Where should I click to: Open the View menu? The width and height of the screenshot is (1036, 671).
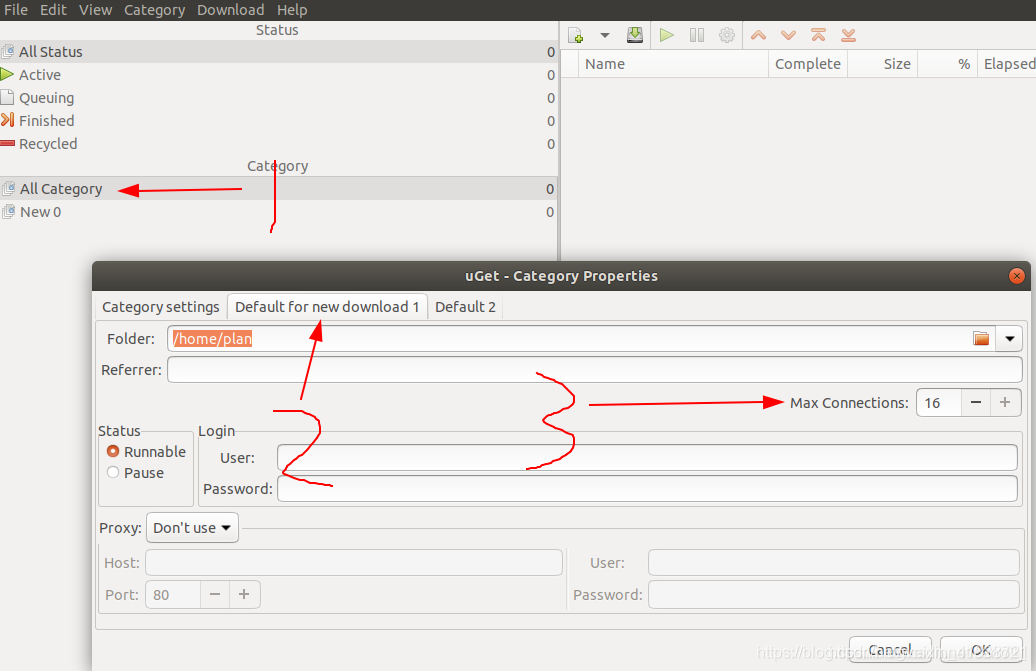[x=96, y=10]
